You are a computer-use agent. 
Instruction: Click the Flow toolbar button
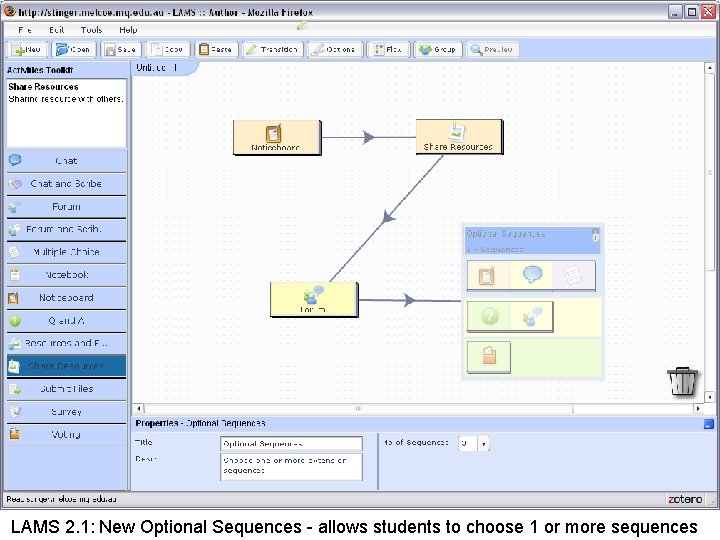coord(388,50)
